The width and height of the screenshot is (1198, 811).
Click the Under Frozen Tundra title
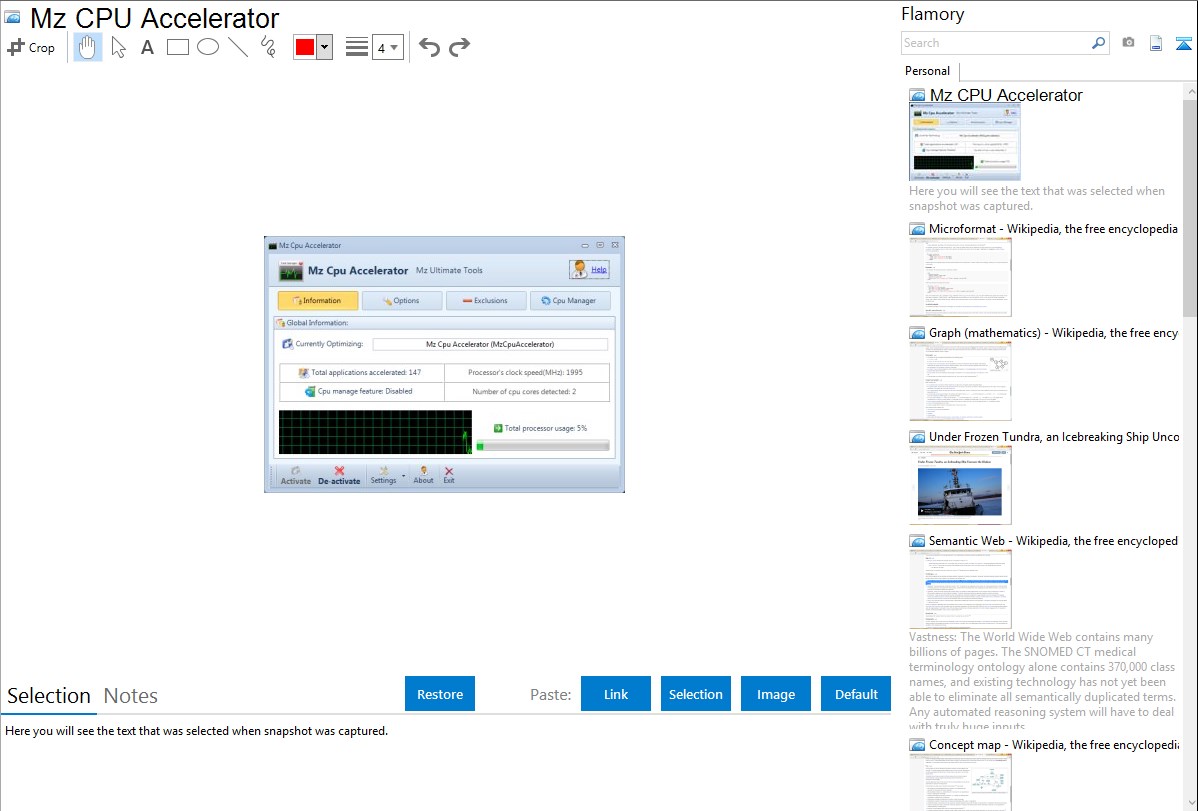(1054, 436)
